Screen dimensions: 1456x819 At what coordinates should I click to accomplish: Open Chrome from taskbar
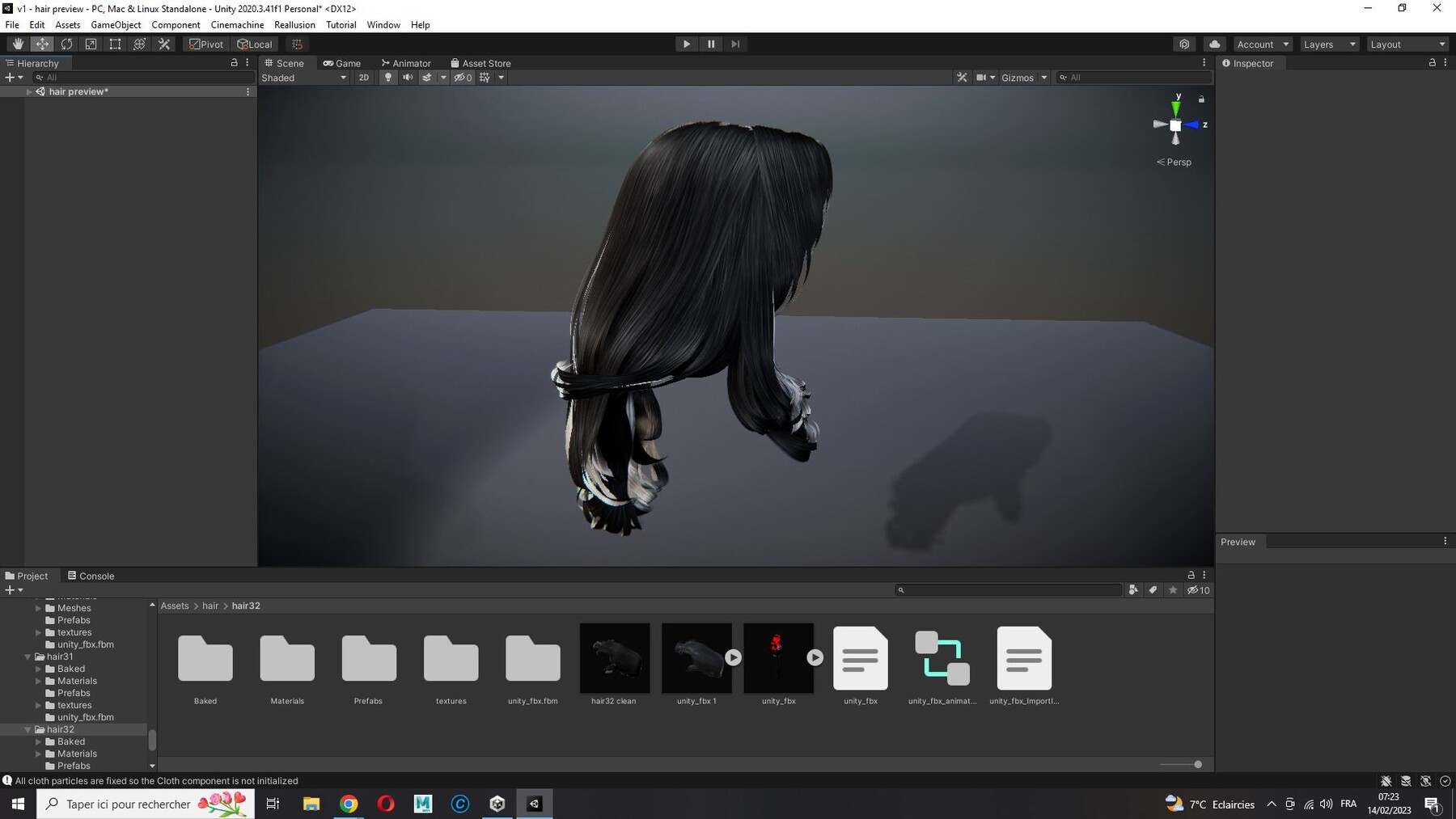(x=349, y=804)
